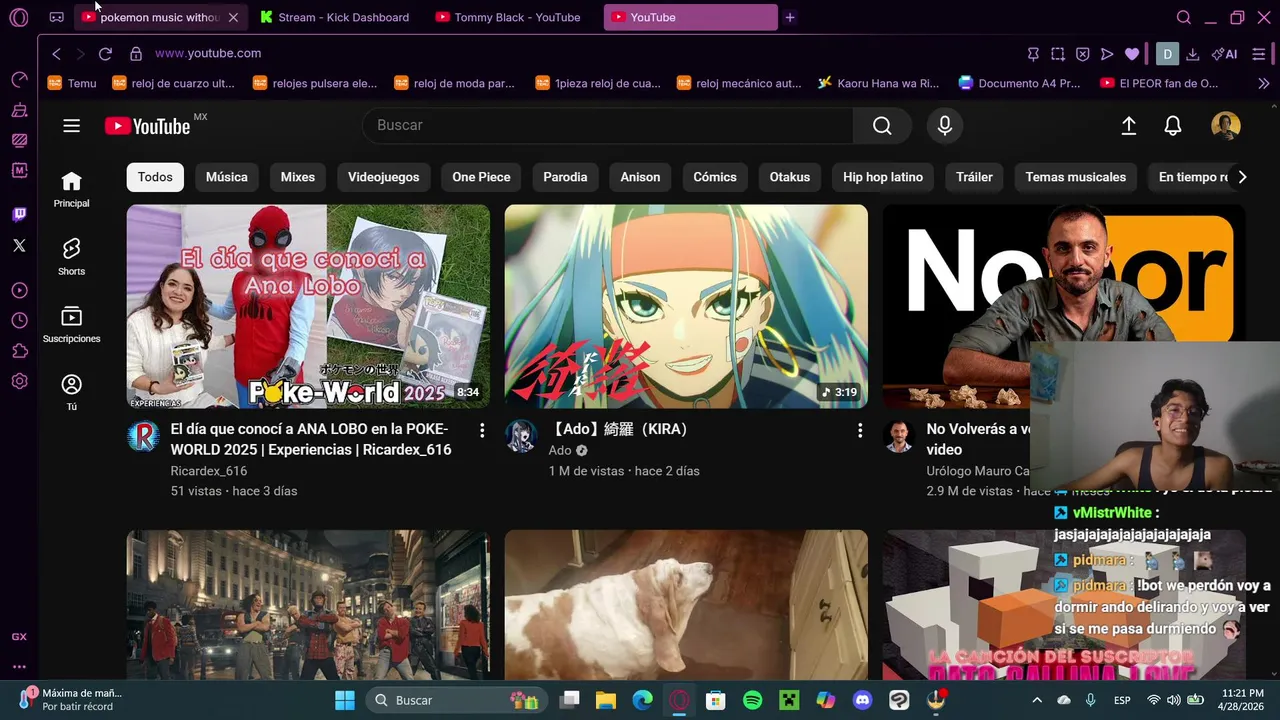The height and width of the screenshot is (720, 1280).
Task: Go to the YouTube logo home link
Action: [148, 126]
